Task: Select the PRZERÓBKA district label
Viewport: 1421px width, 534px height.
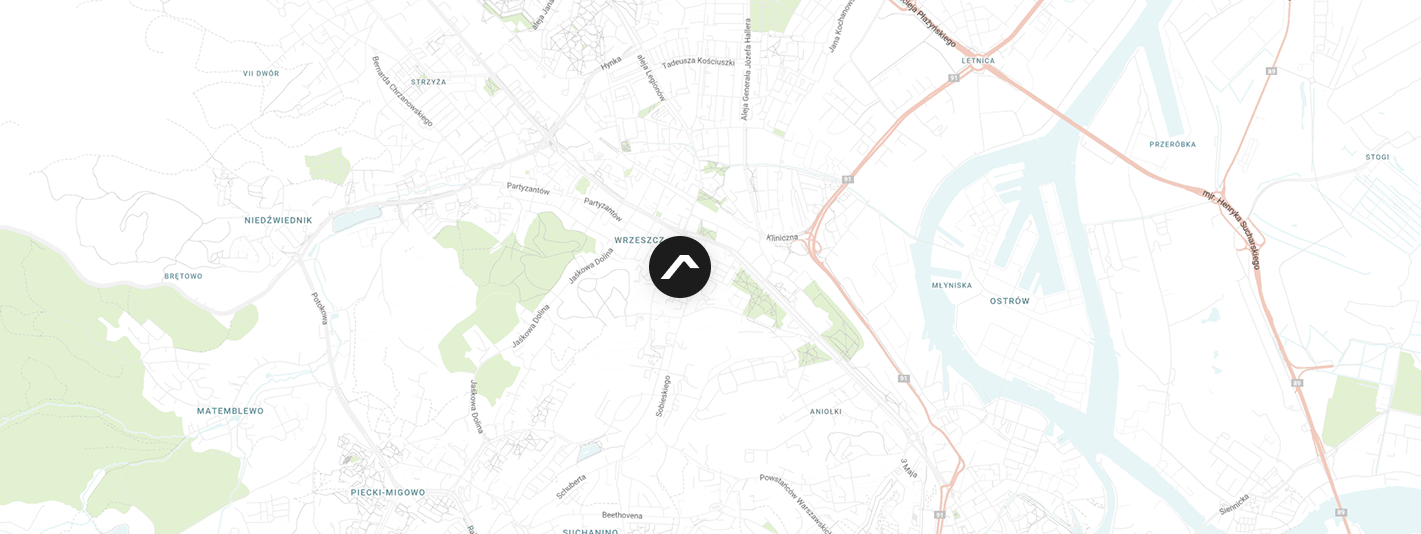Action: 1173,144
